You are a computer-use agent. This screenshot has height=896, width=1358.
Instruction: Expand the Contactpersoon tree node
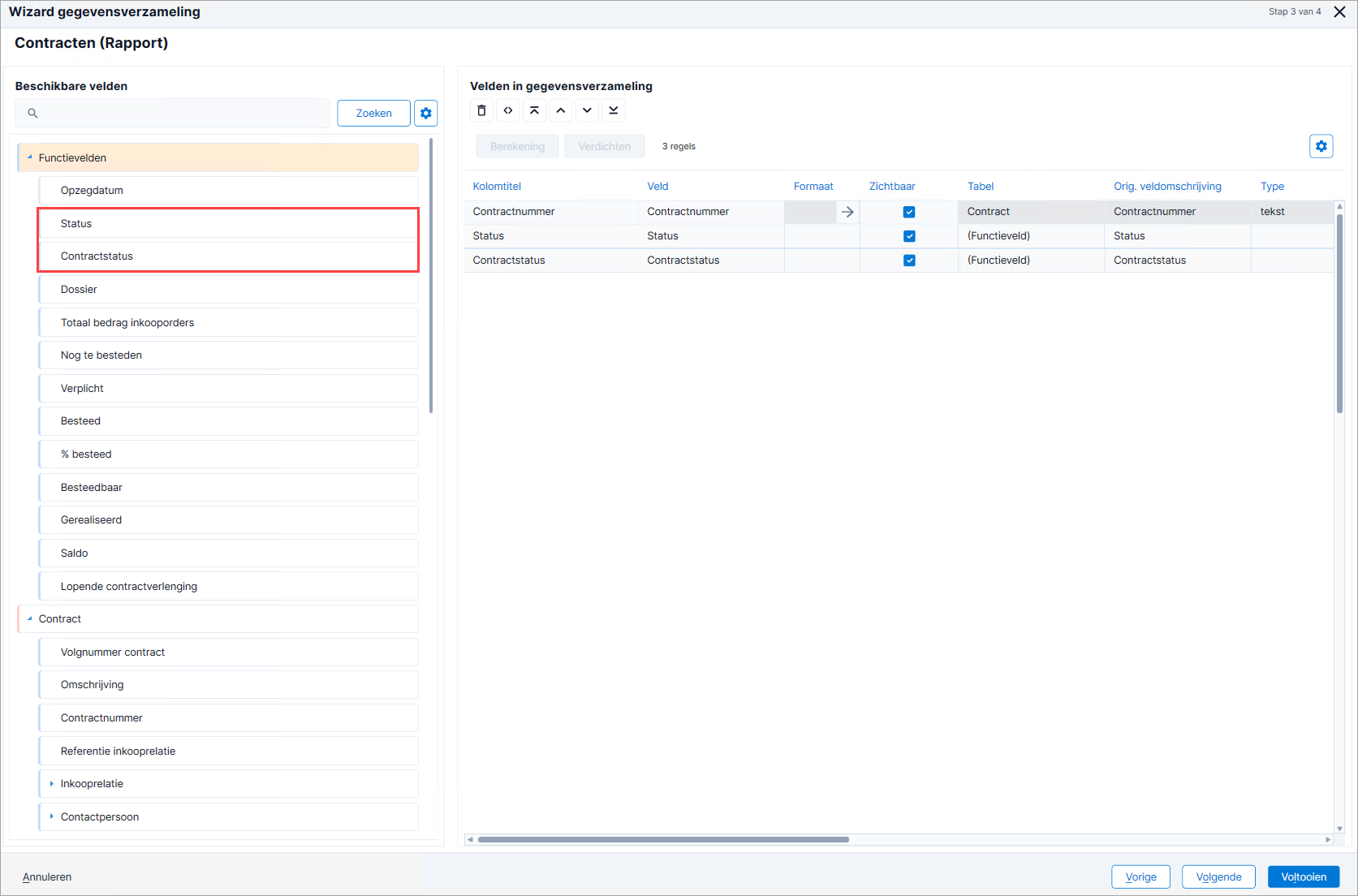[x=52, y=816]
